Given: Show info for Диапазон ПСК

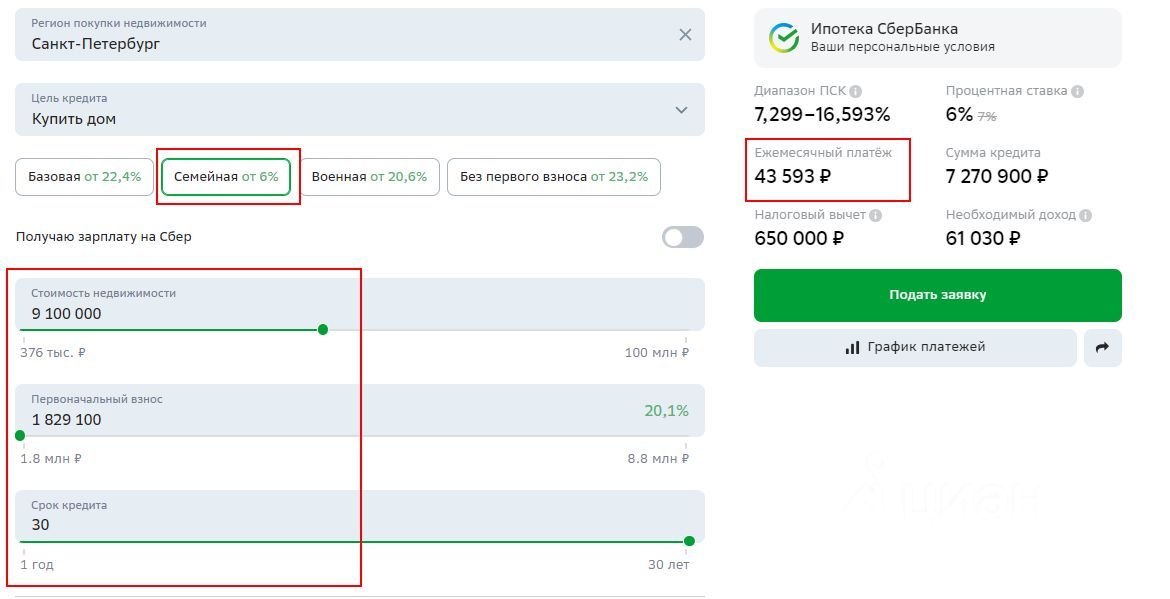Looking at the screenshot, I should coord(856,91).
